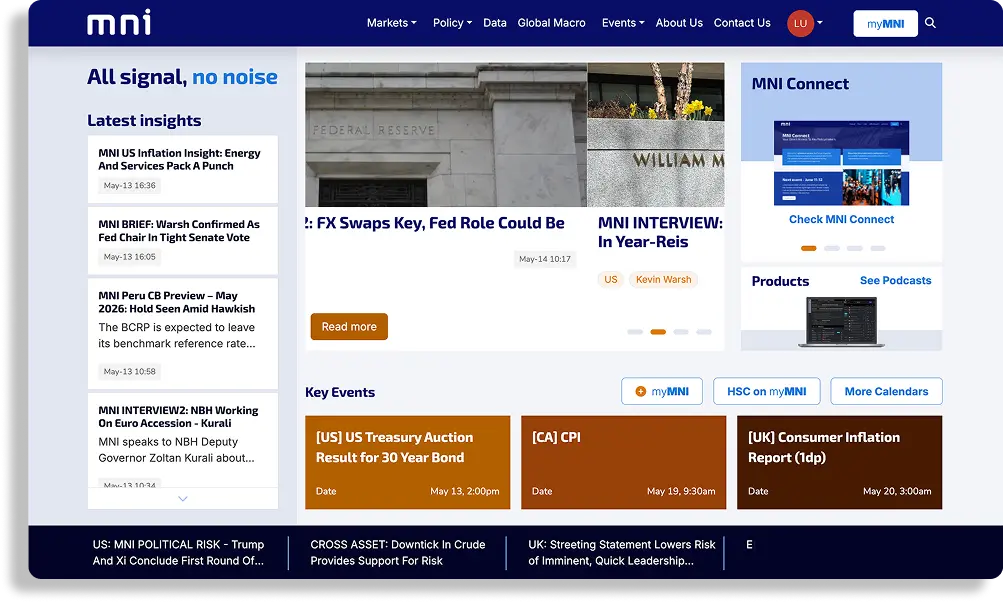
Task: Click the HSC on myMNI button
Action: pos(766,391)
